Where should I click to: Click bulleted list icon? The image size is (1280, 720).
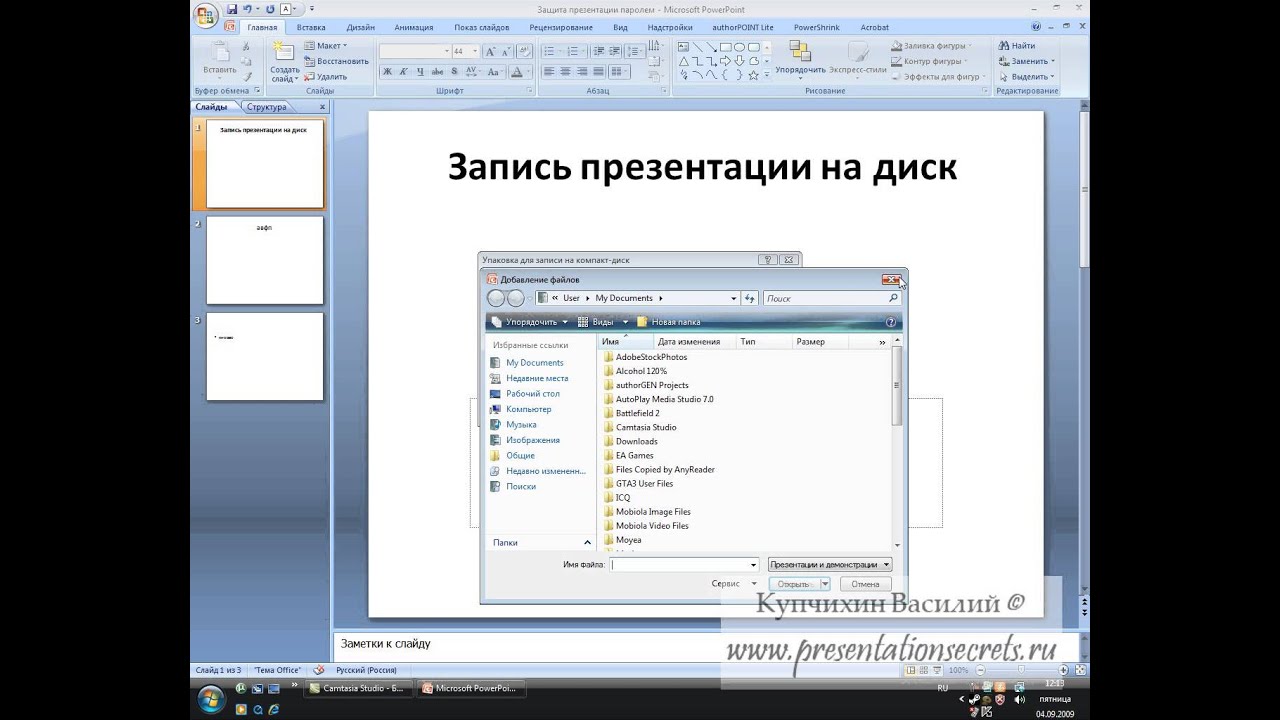coord(550,51)
